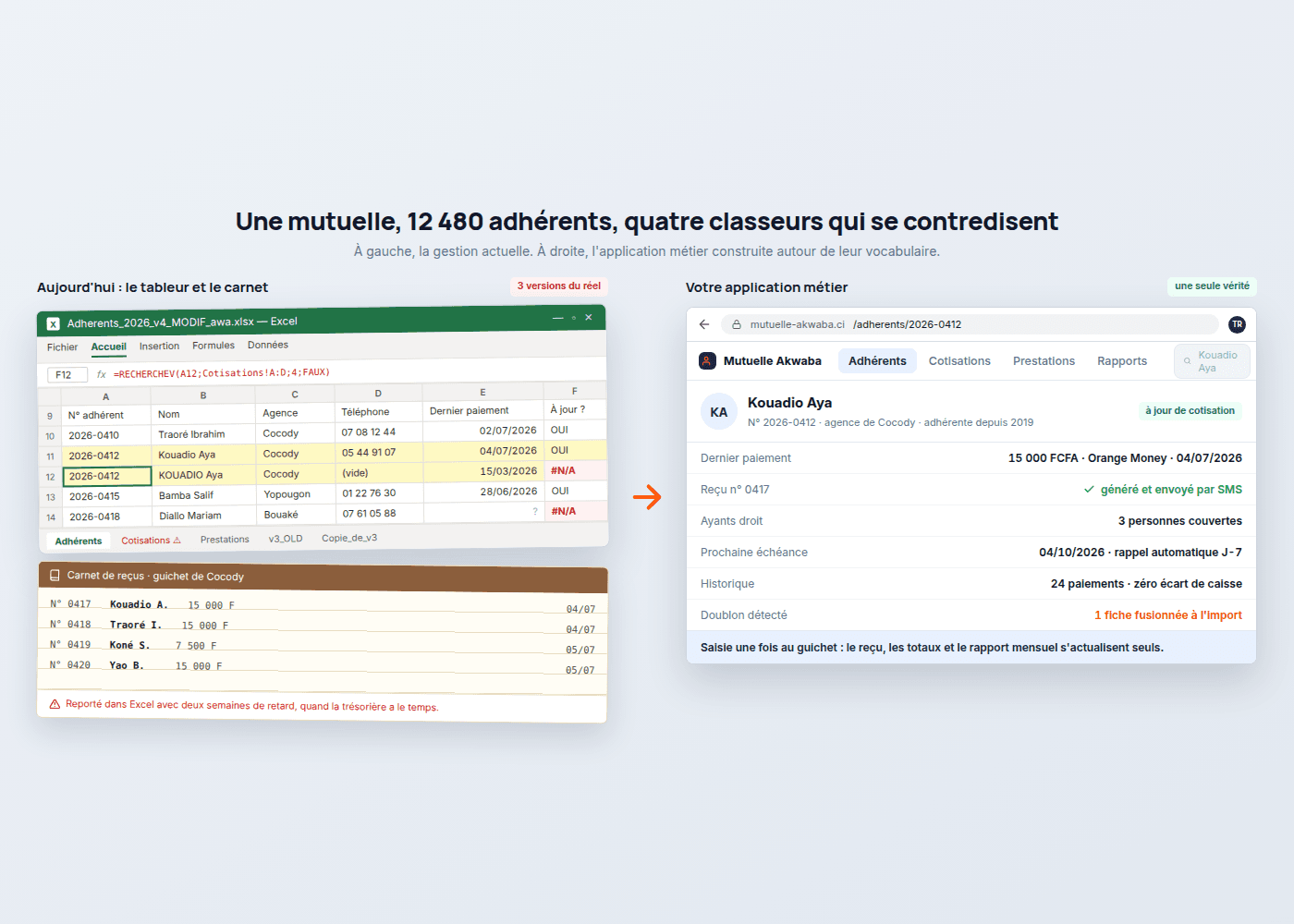The width and height of the screenshot is (1294, 924).
Task: Close the Excel window
Action: pos(589,317)
